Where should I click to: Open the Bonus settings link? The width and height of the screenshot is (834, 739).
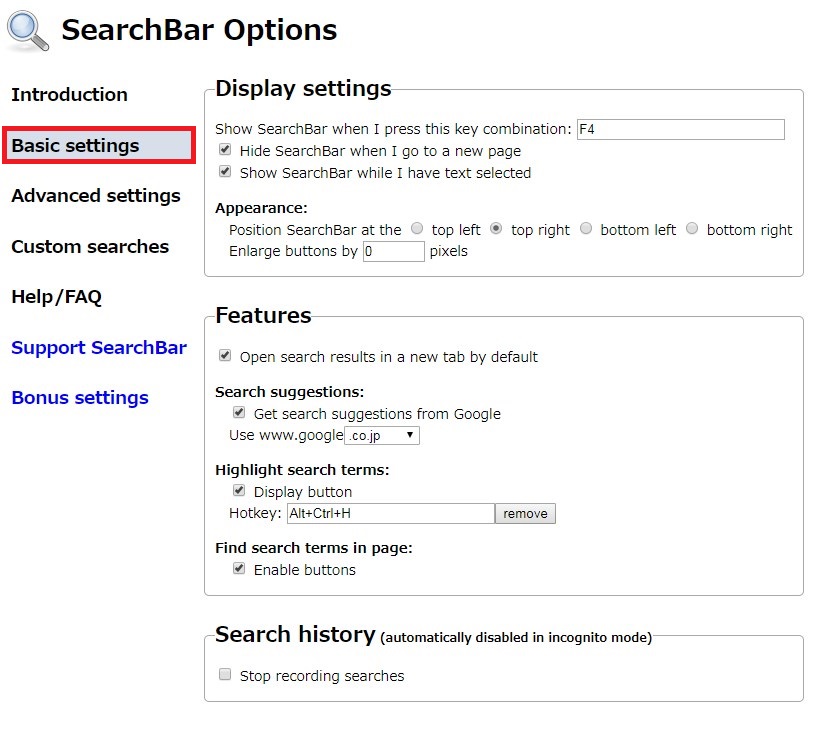tap(80, 398)
